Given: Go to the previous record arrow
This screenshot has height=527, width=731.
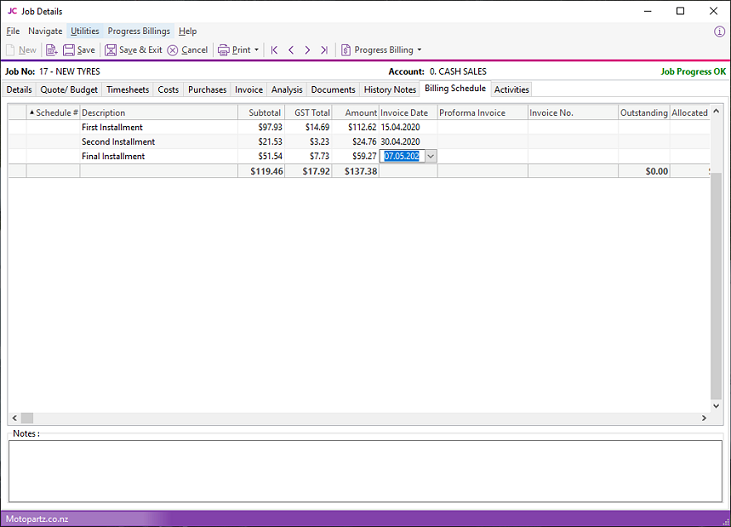Looking at the screenshot, I should 291,50.
